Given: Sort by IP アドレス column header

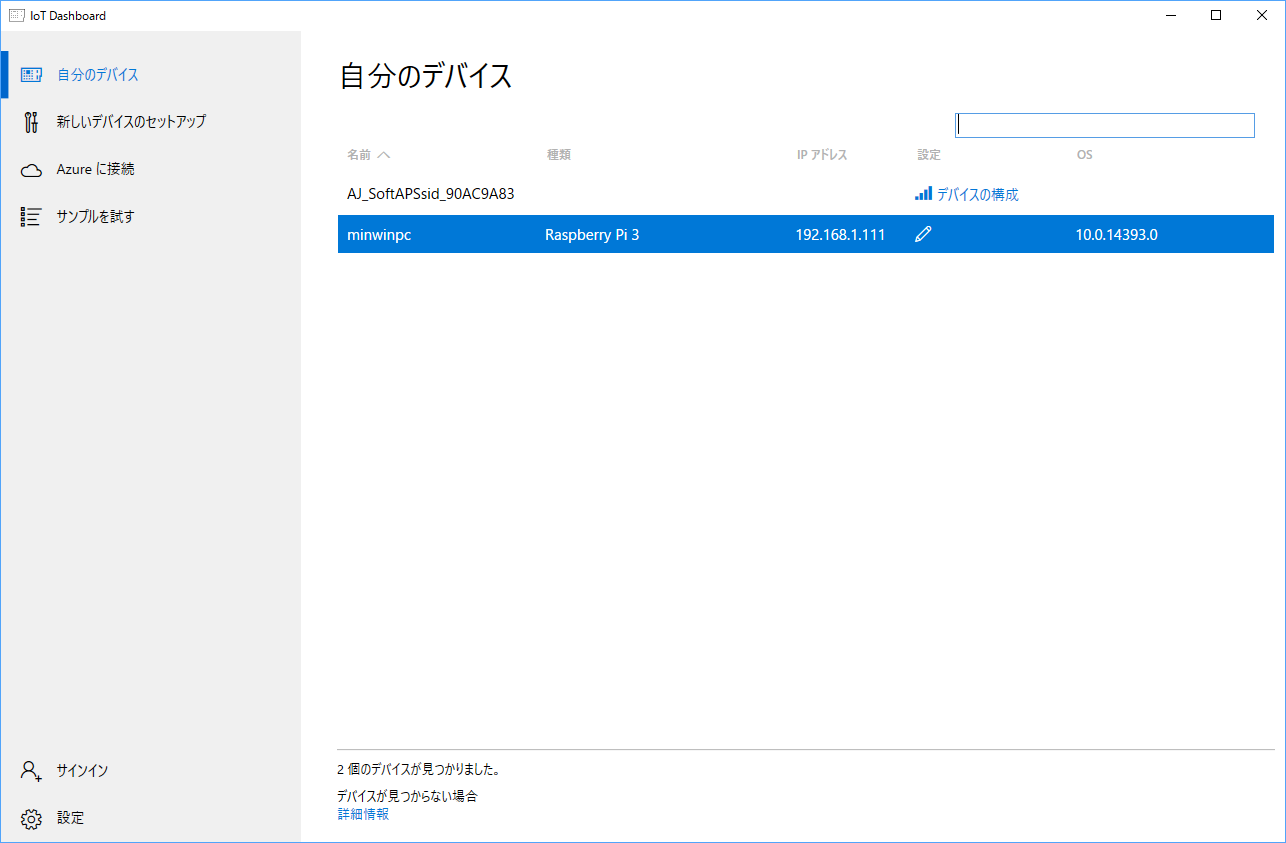Looking at the screenshot, I should 822,155.
